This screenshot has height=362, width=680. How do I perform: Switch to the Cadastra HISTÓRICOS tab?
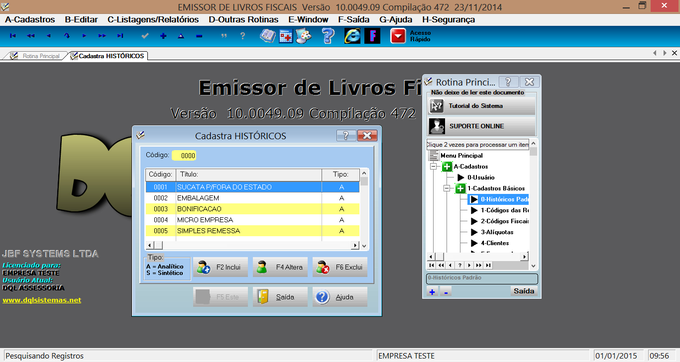pos(108,56)
